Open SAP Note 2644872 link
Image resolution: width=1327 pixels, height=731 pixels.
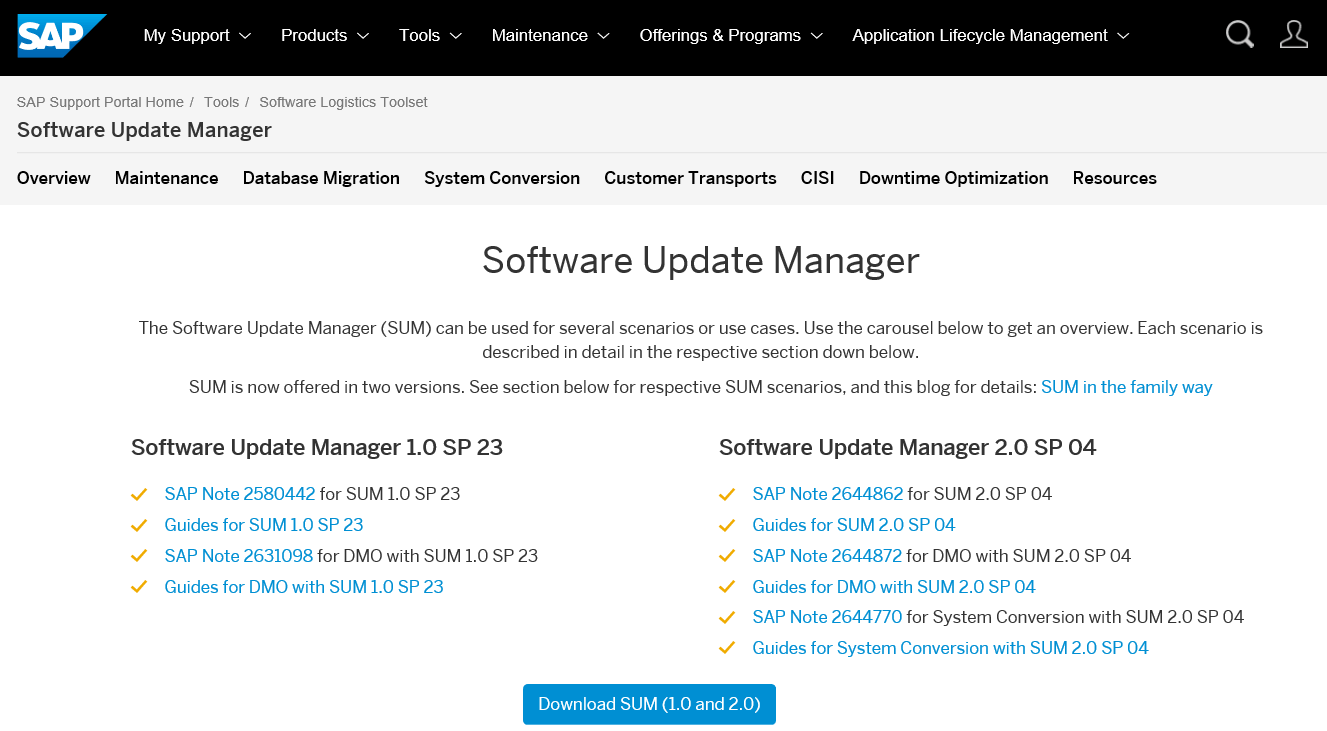pyautogui.click(x=827, y=556)
